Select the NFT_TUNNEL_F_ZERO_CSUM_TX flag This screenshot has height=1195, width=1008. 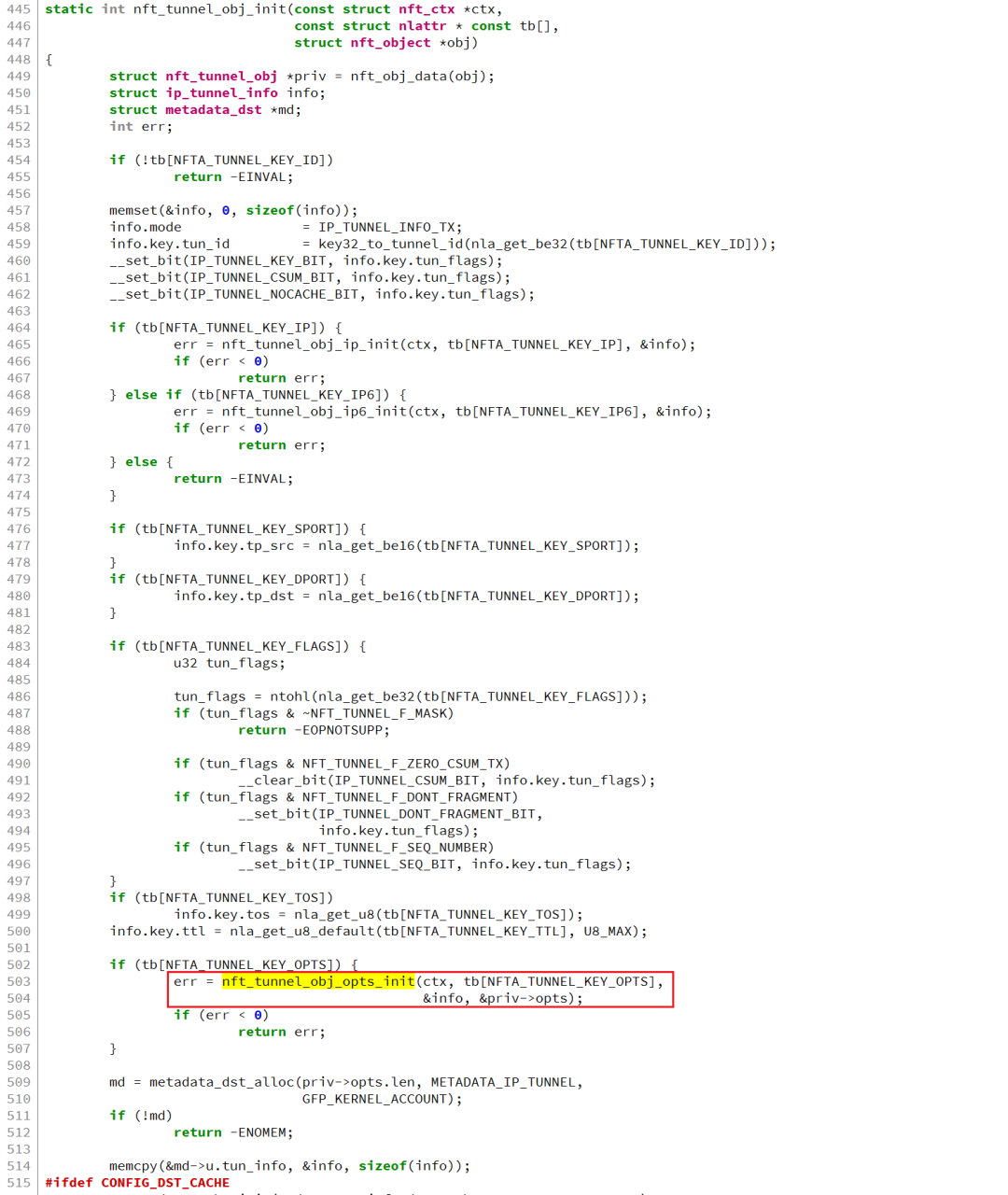pyautogui.click(x=403, y=764)
